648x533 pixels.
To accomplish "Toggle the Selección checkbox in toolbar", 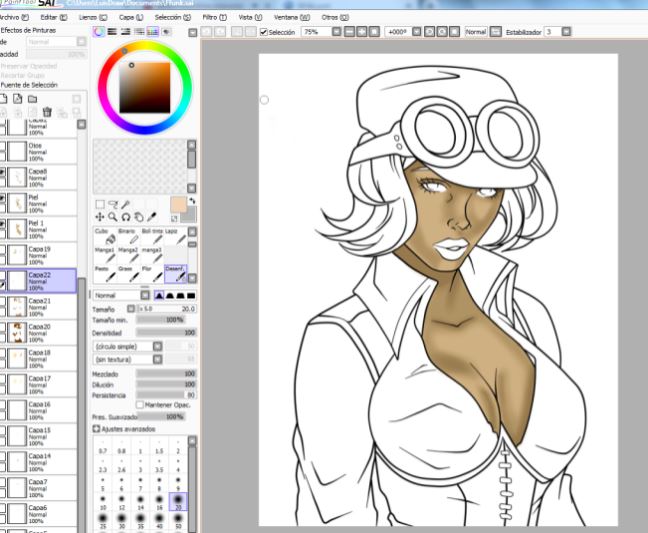I will [x=263, y=32].
